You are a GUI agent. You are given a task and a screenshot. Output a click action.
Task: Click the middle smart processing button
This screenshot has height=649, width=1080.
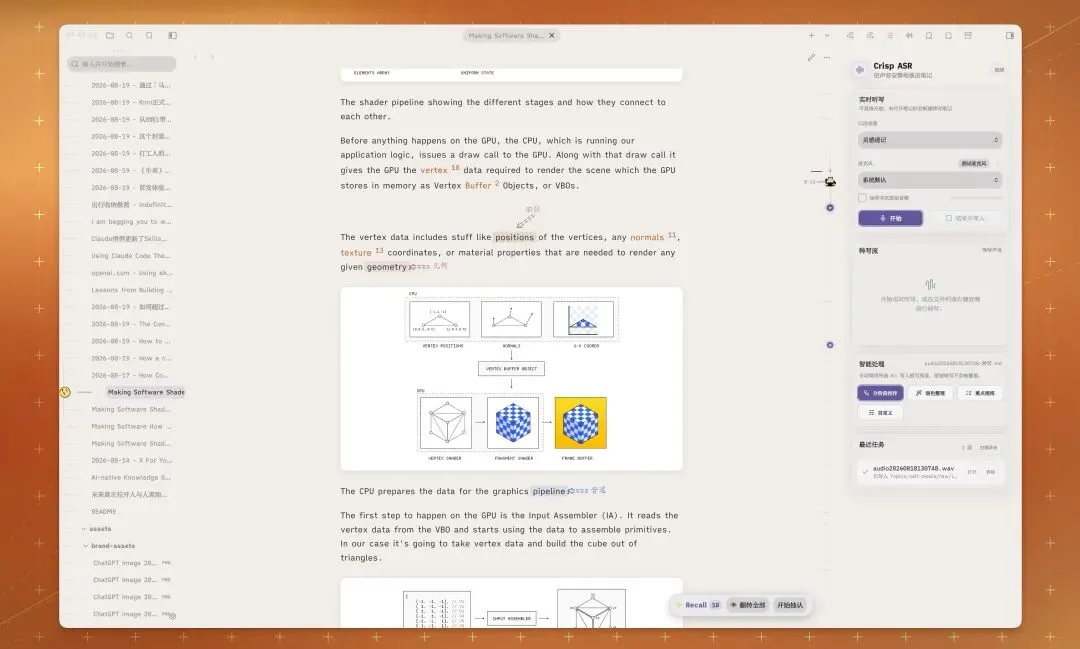930,393
